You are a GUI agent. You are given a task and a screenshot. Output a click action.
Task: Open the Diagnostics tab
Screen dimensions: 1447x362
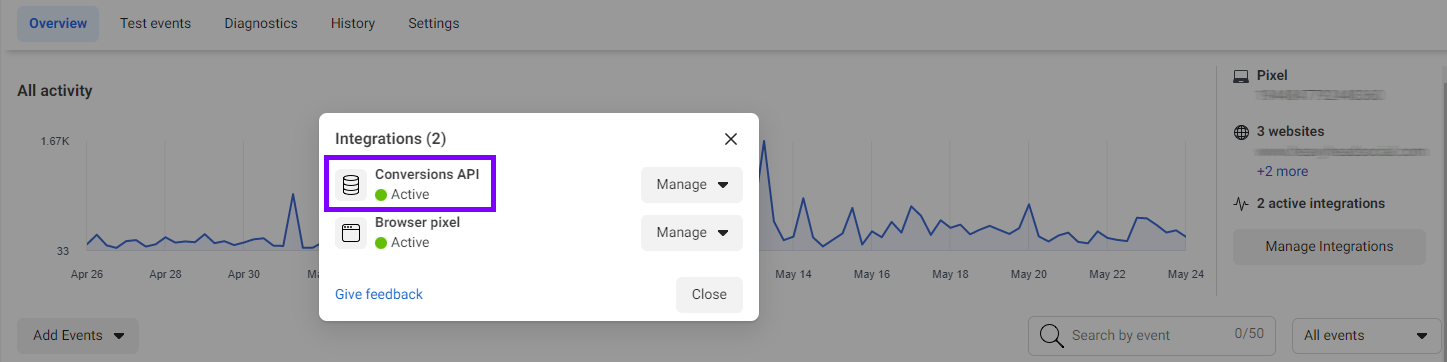tap(261, 23)
